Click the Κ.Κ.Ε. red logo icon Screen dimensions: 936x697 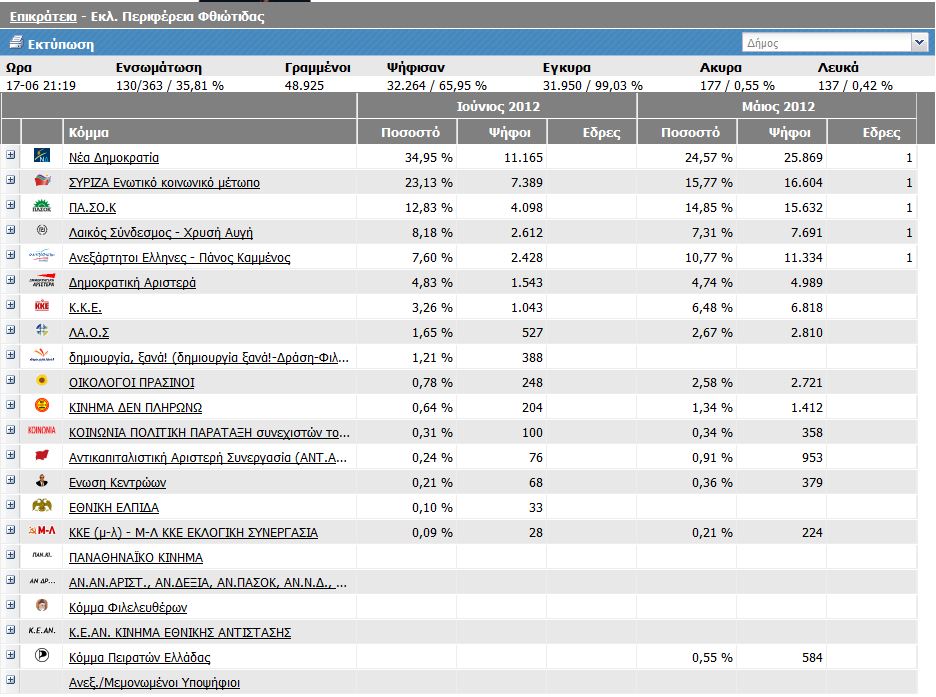(x=42, y=307)
